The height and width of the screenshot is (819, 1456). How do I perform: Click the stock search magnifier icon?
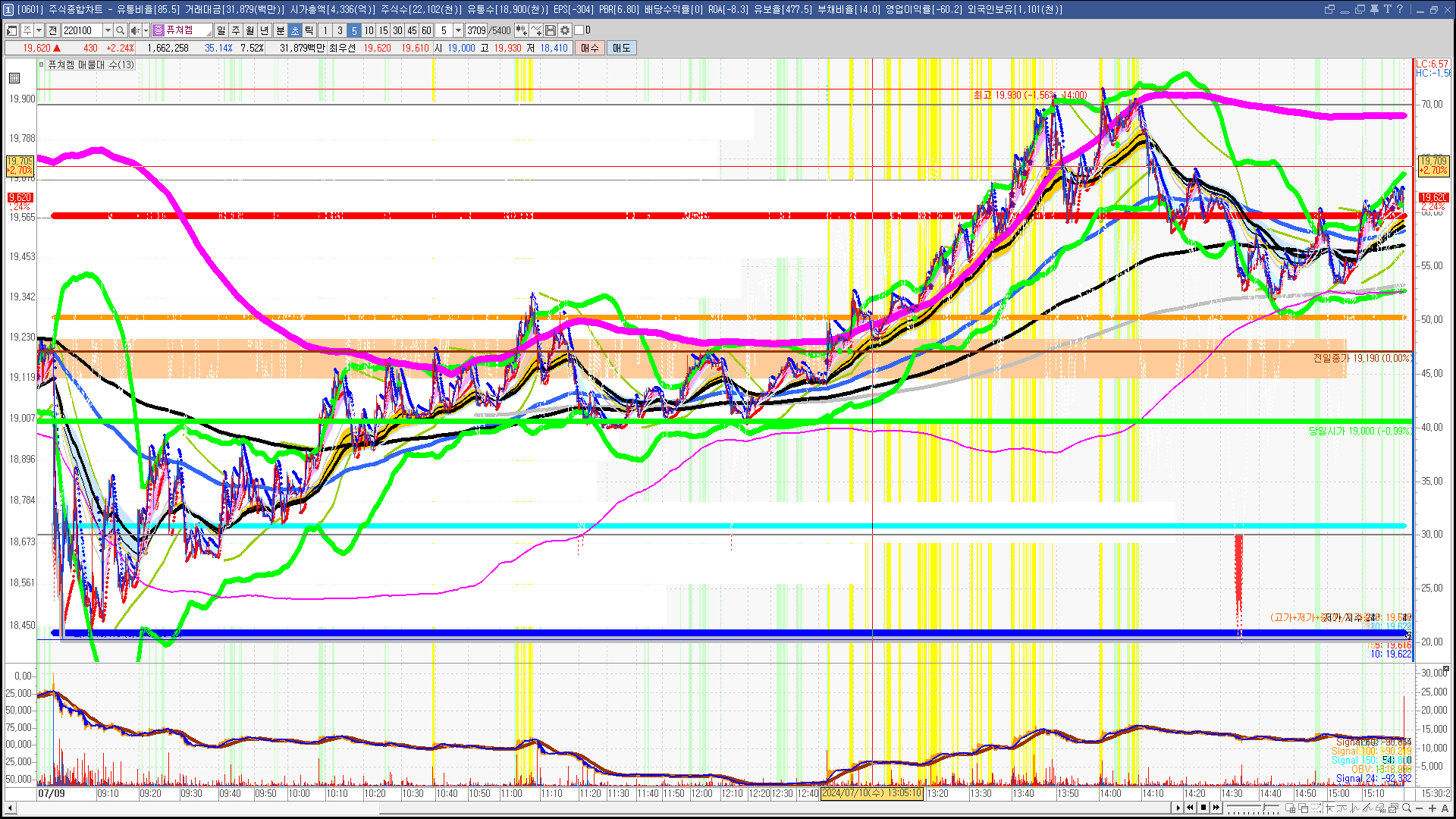(x=120, y=30)
